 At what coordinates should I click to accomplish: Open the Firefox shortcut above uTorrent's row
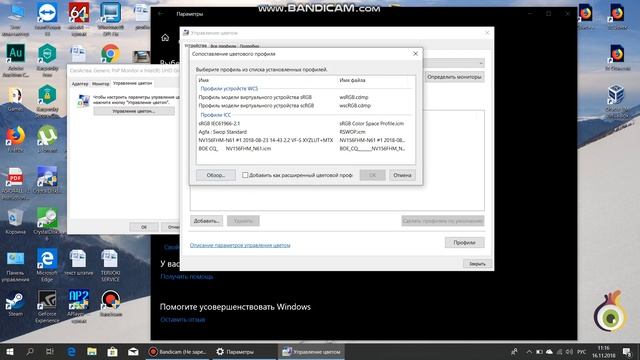point(16,136)
